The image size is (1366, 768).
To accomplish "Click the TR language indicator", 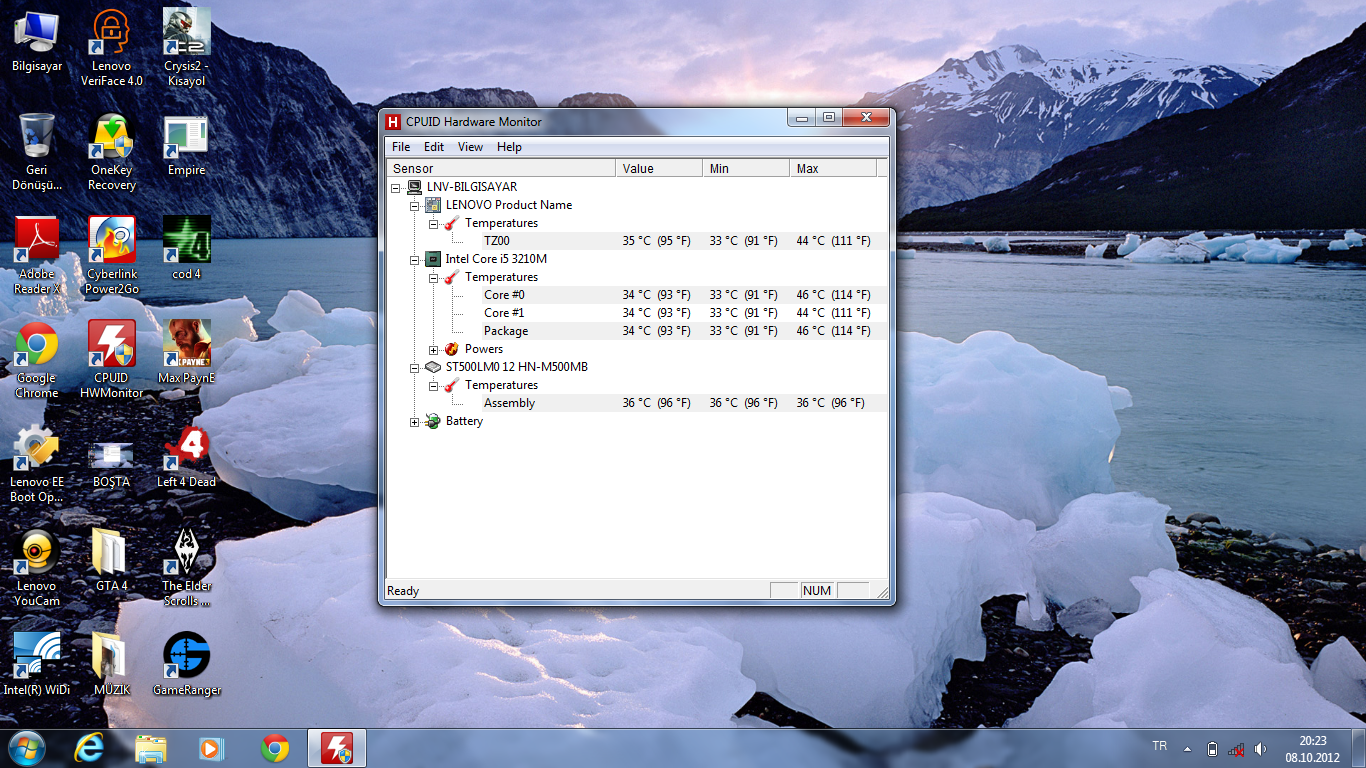I will (x=1160, y=746).
